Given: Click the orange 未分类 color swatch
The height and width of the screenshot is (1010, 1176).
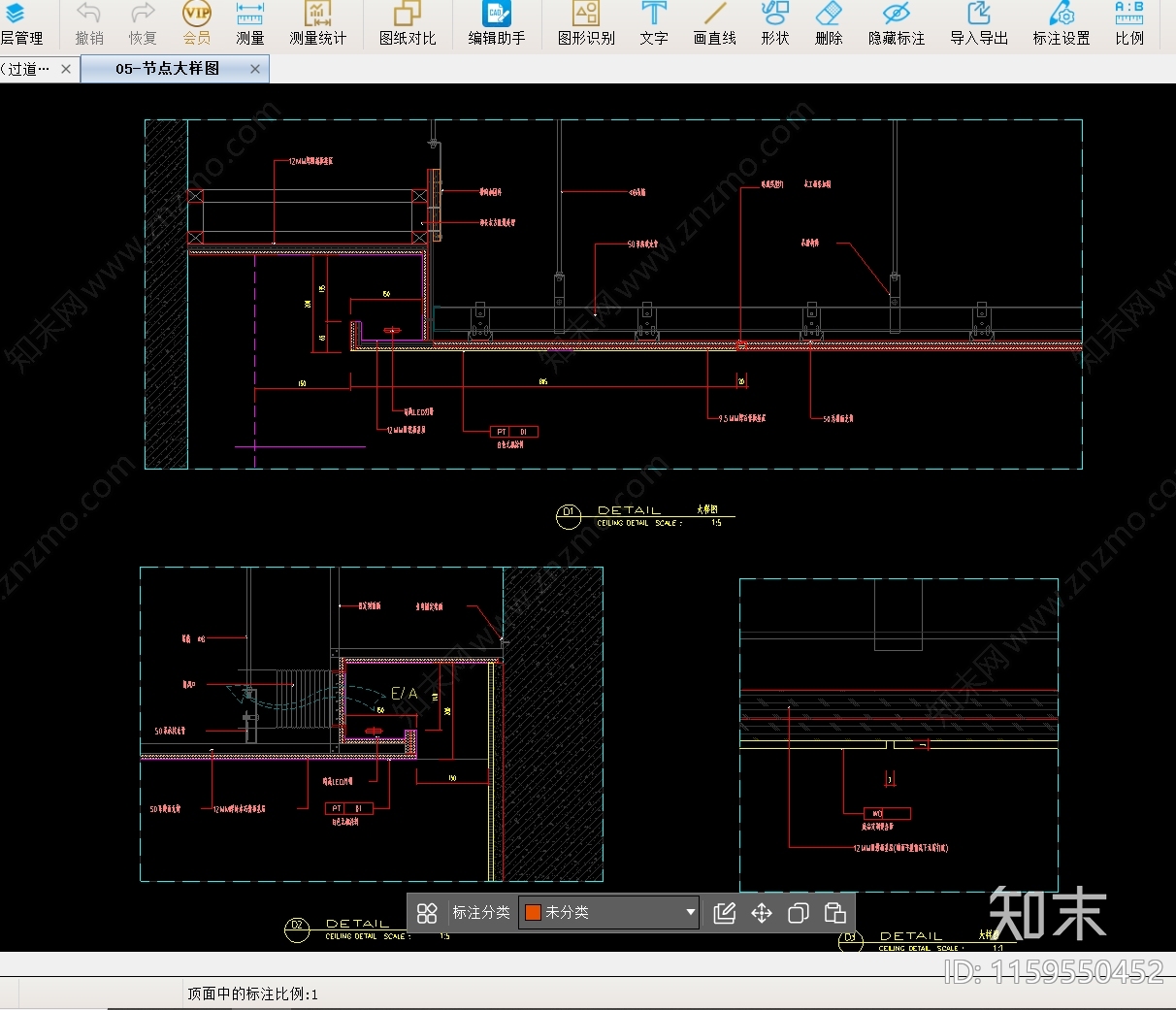Looking at the screenshot, I should [533, 912].
